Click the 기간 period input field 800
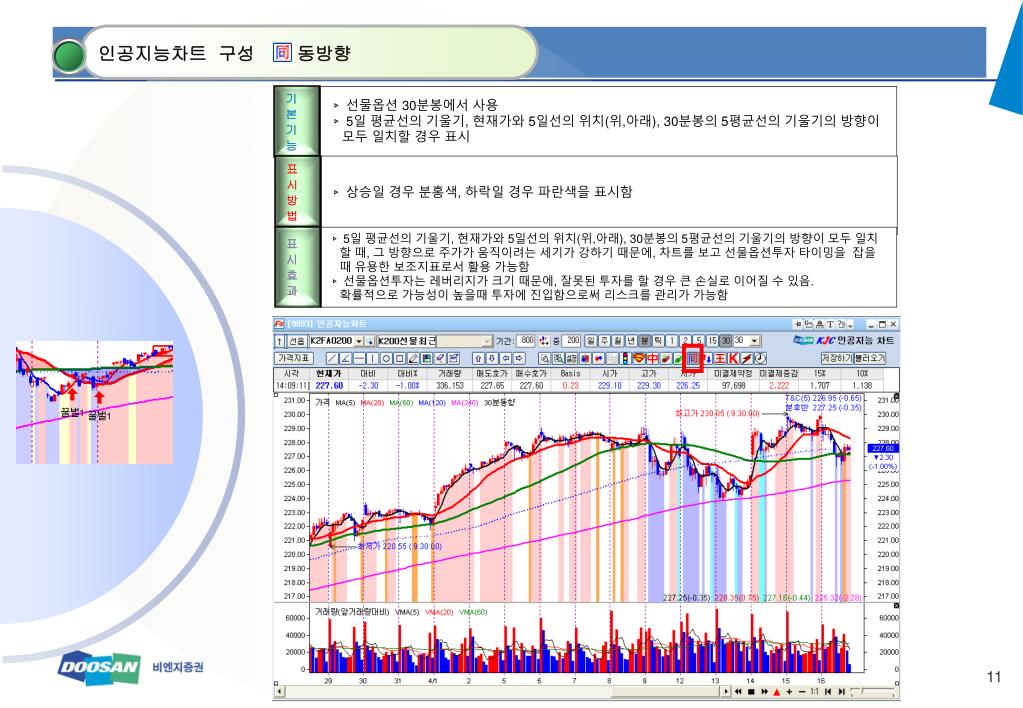 (525, 341)
